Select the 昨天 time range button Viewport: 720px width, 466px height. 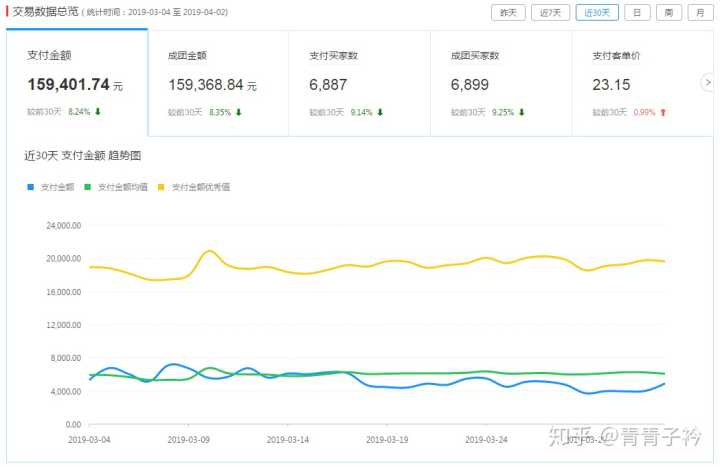click(508, 13)
